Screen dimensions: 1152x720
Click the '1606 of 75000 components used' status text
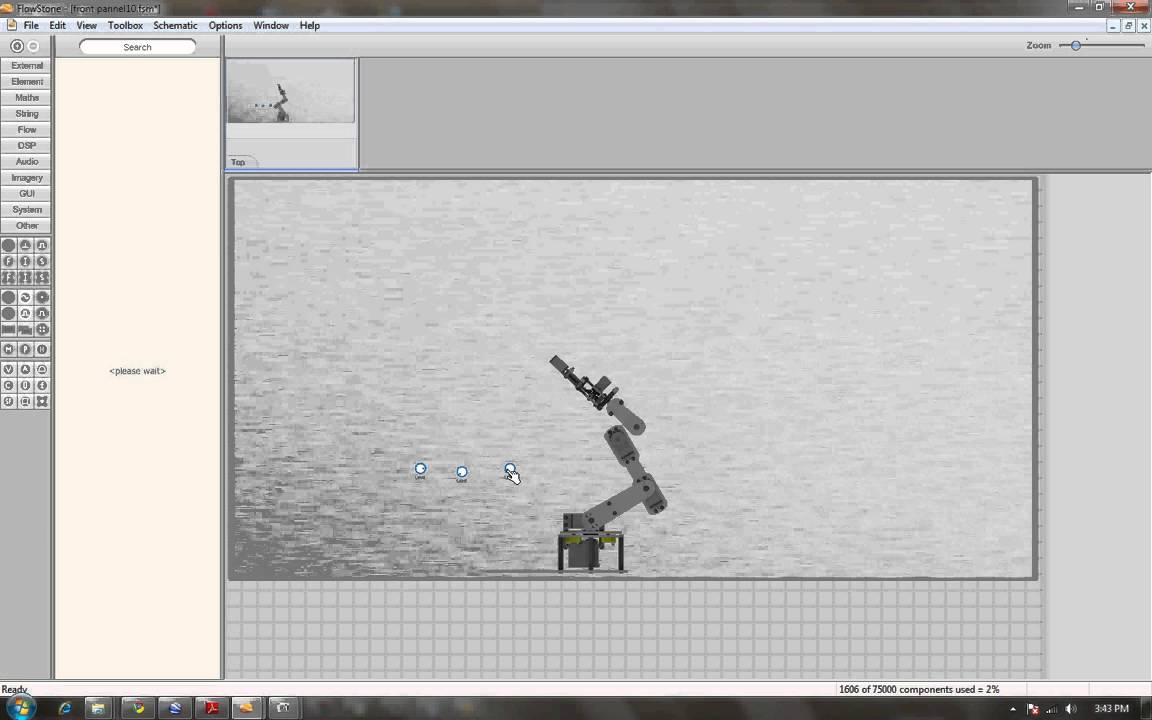(x=919, y=689)
